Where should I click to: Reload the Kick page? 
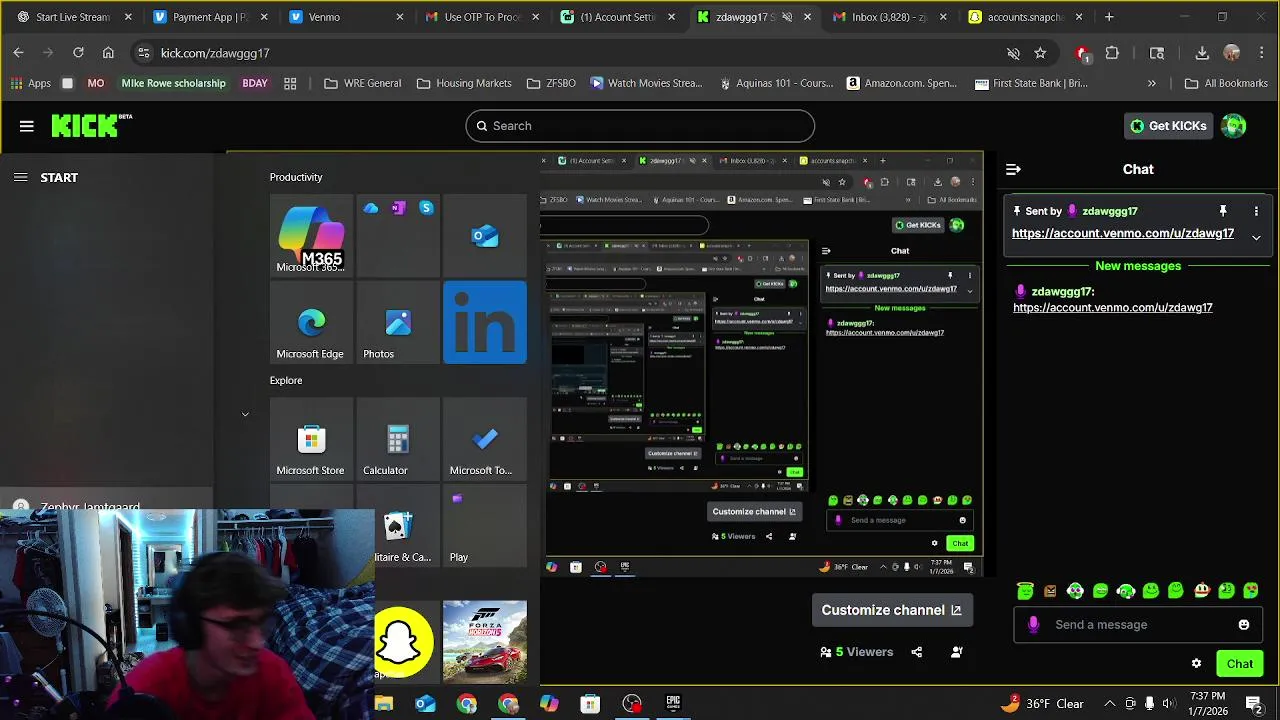[78, 53]
